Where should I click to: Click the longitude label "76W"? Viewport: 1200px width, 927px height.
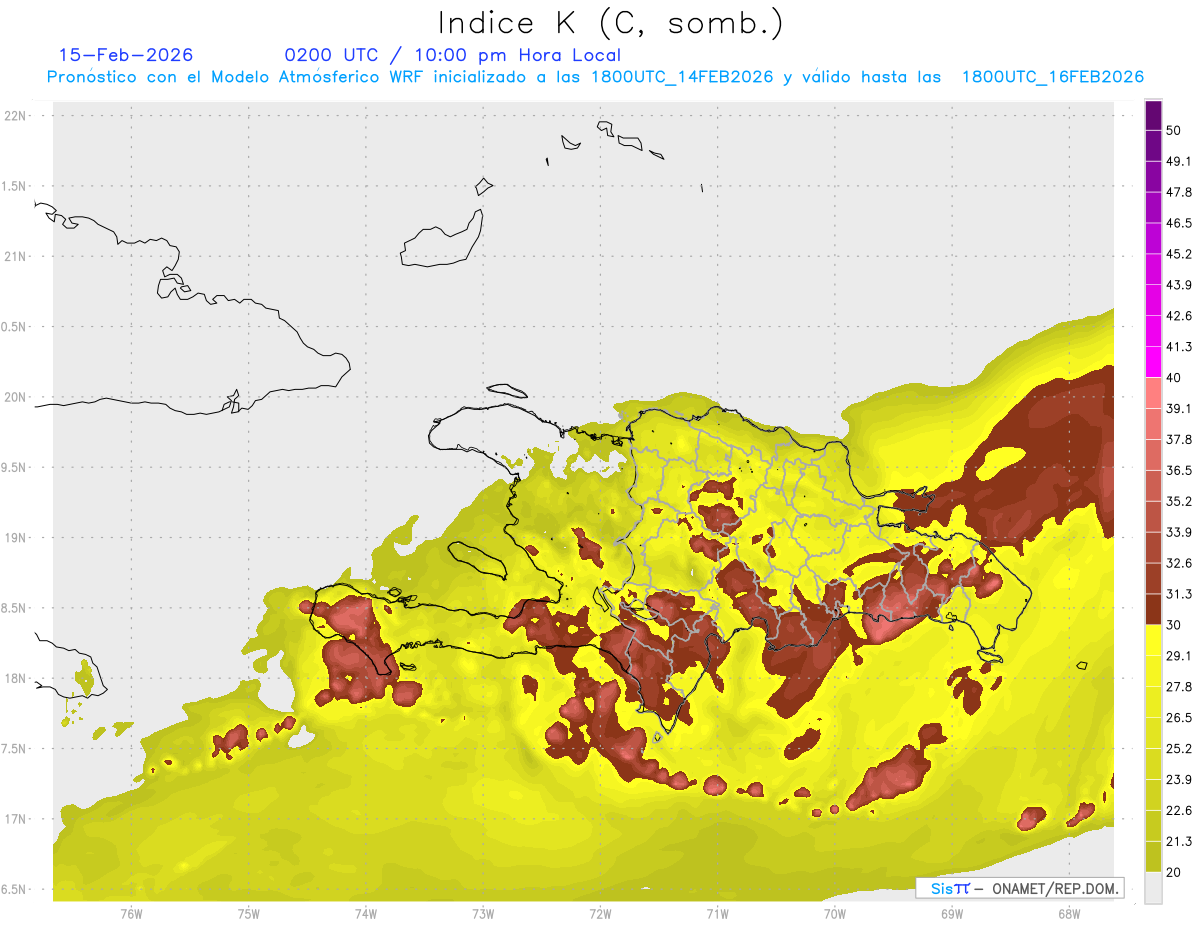coord(131,914)
